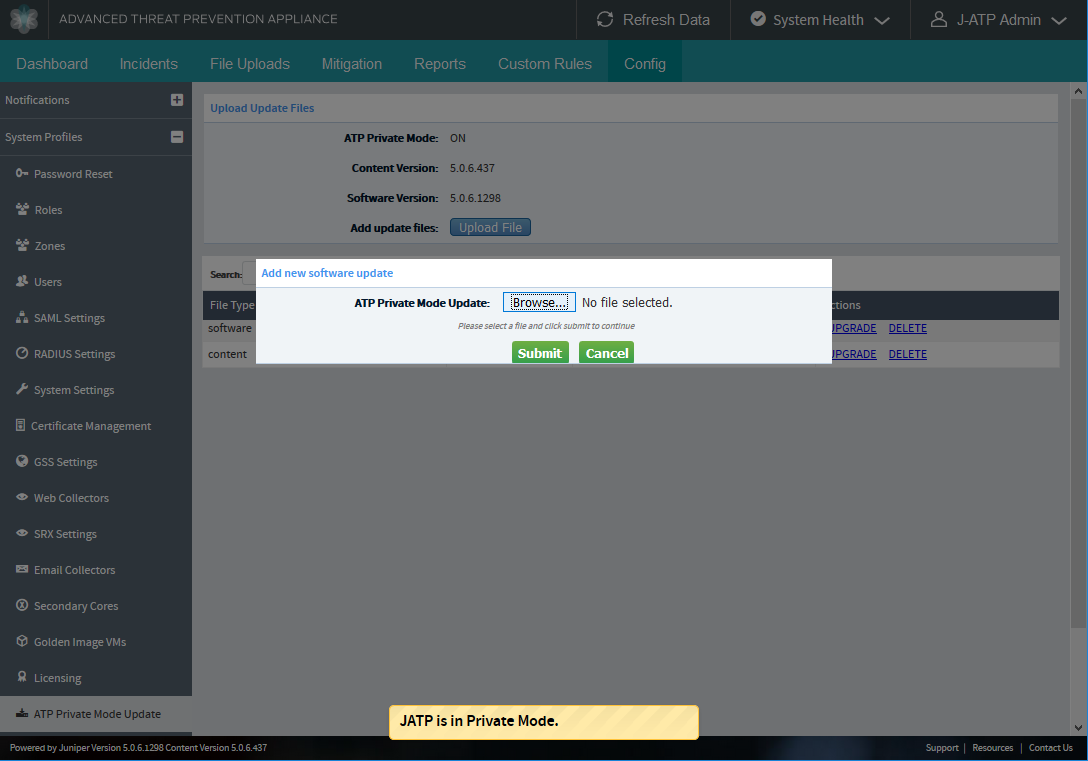Screen dimensions: 1088x761
Task: Open the Resources footer link
Action: click(992, 748)
